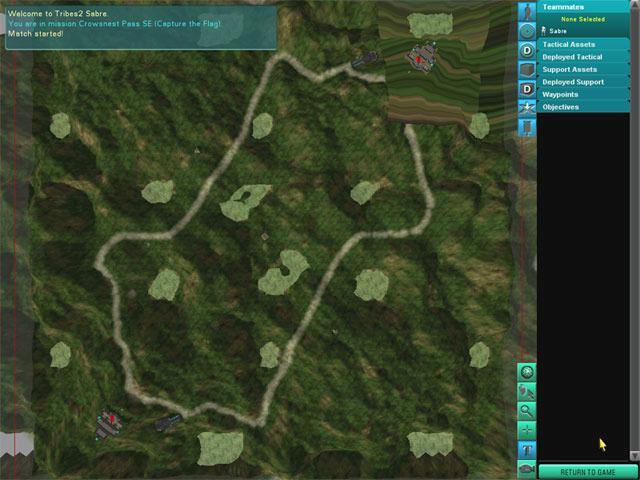The image size is (640, 480).
Task: Click the Welcome to Tribes2 Sabre message
Action: [58, 14]
